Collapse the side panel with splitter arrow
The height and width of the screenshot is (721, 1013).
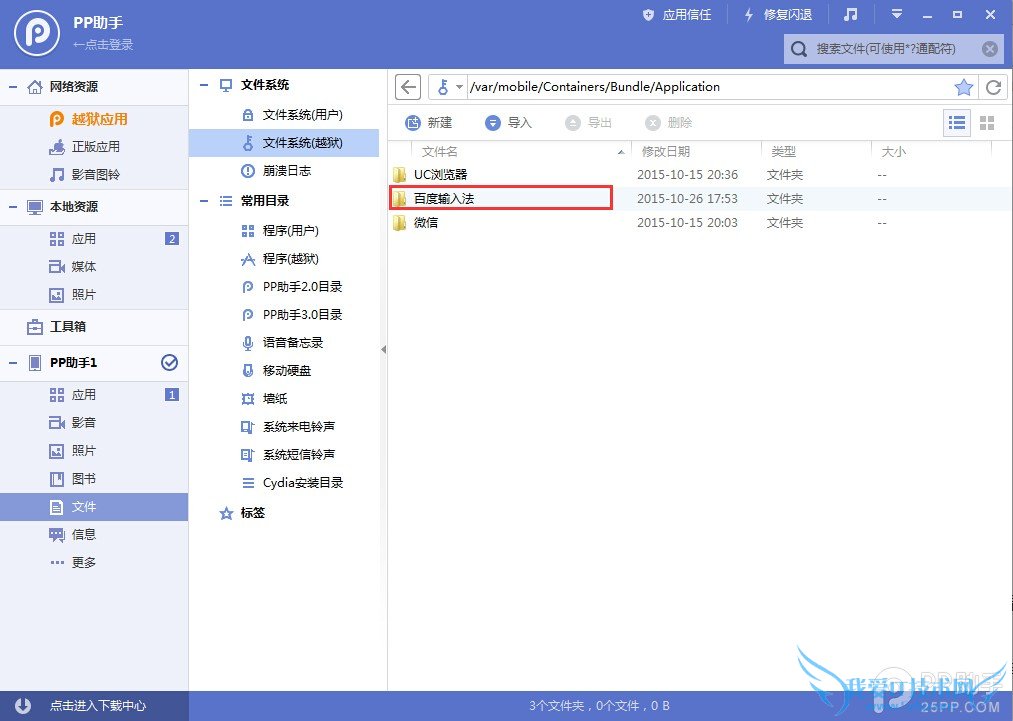pyautogui.click(x=383, y=350)
